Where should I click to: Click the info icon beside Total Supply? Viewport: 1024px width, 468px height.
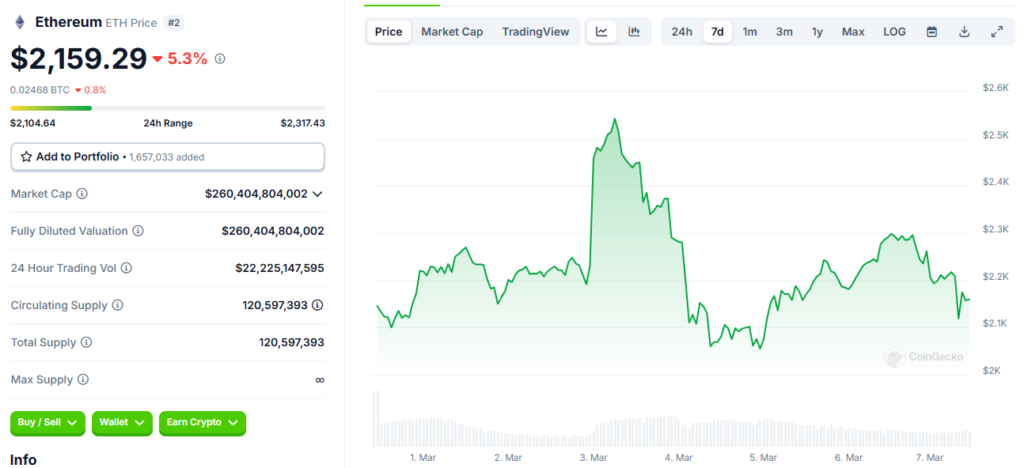(86, 343)
